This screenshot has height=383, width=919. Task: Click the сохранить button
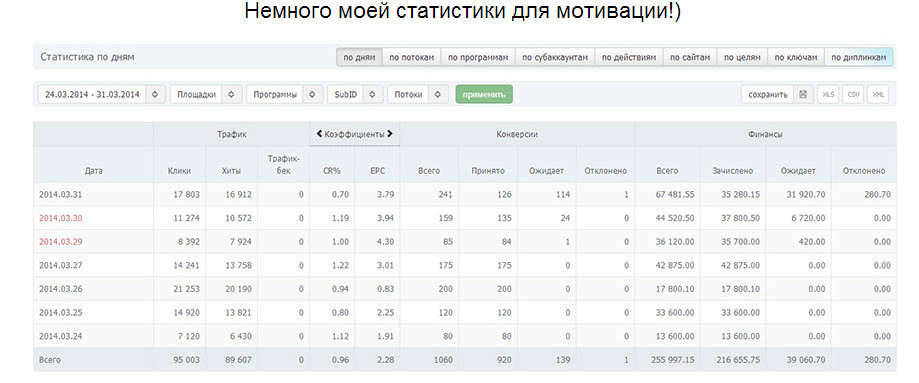(x=768, y=94)
